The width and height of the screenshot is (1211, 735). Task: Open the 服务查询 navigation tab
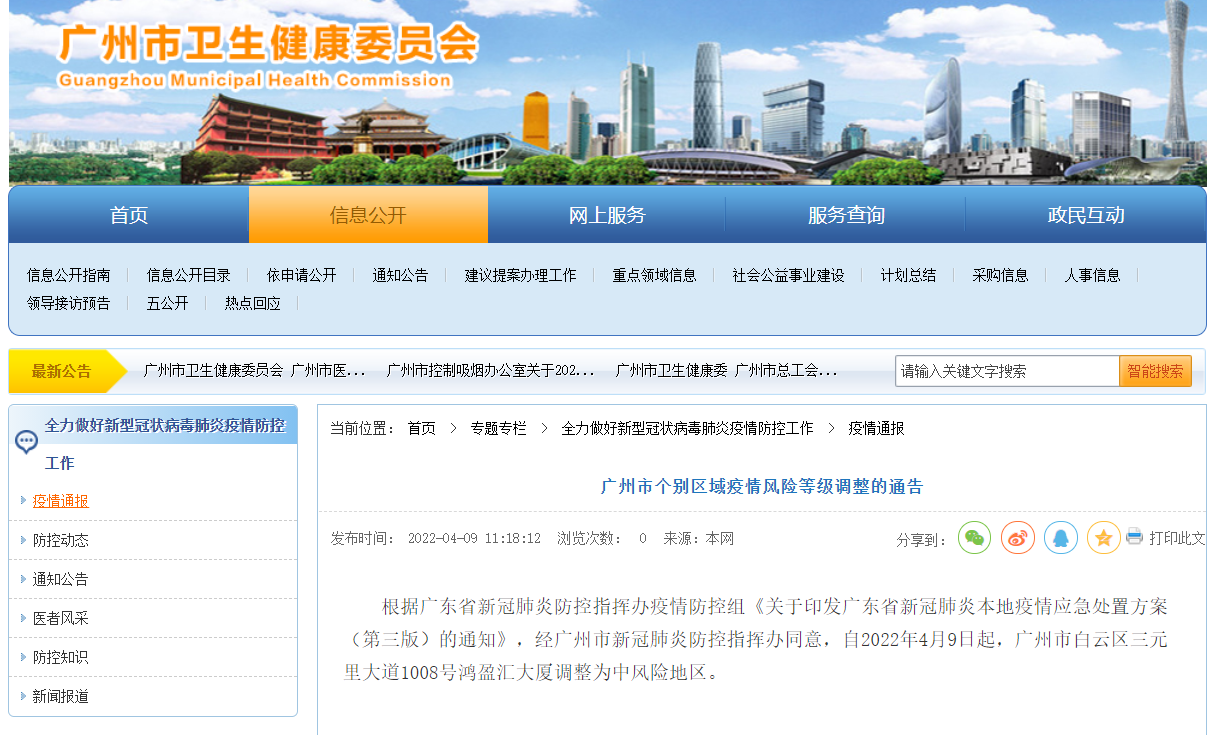click(846, 215)
